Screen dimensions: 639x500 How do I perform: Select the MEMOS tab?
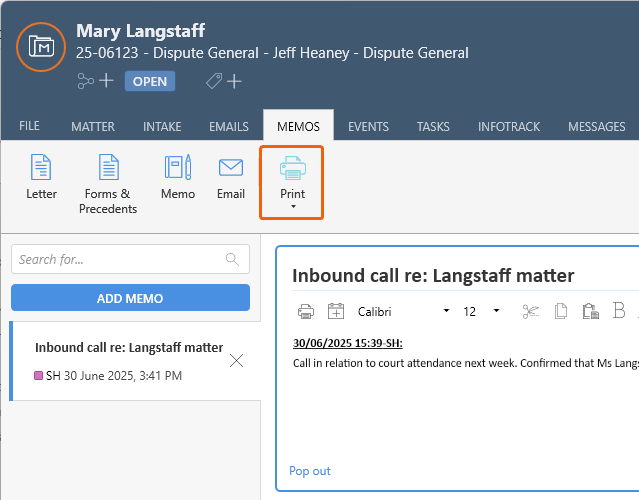tap(298, 126)
